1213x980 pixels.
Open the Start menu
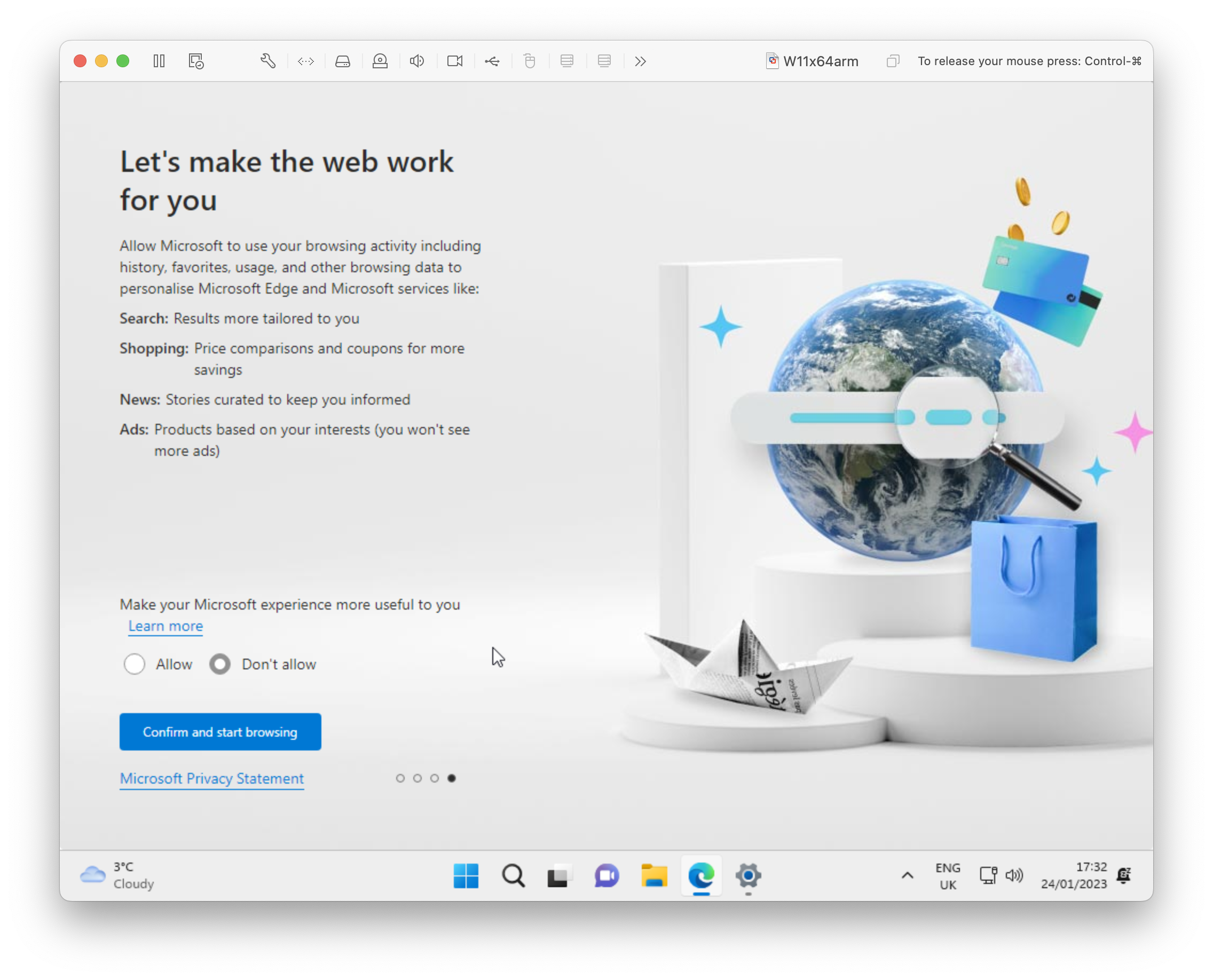[x=466, y=875]
